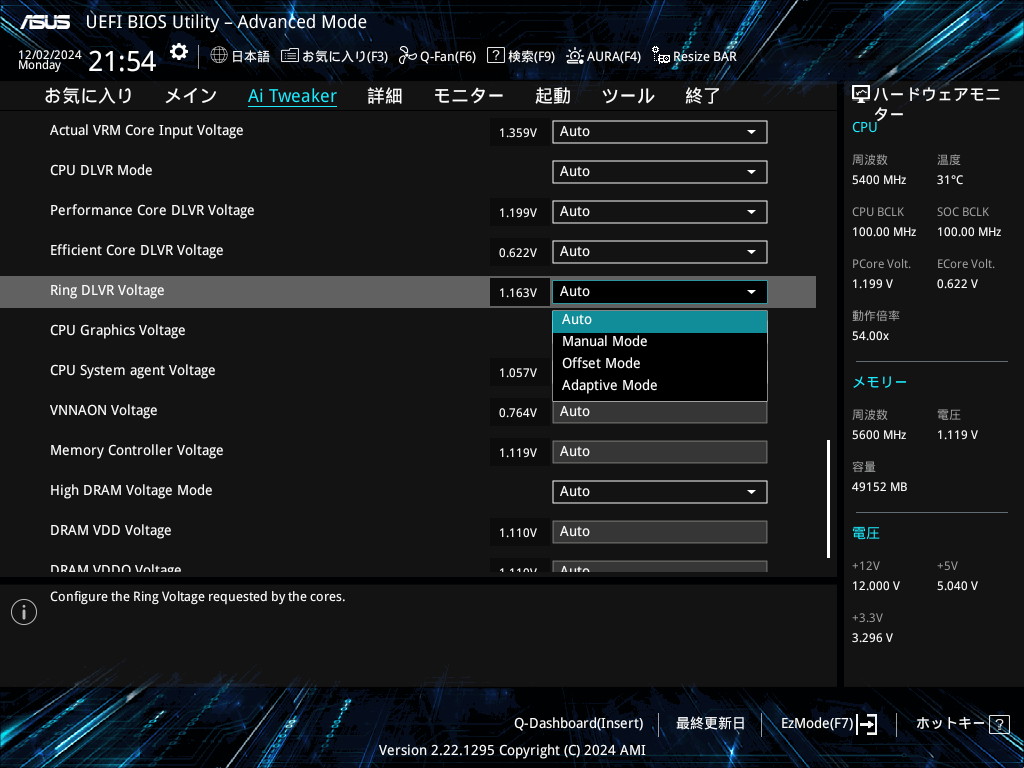Select VNNAON Voltage label
This screenshot has width=1024, height=768.
104,411
